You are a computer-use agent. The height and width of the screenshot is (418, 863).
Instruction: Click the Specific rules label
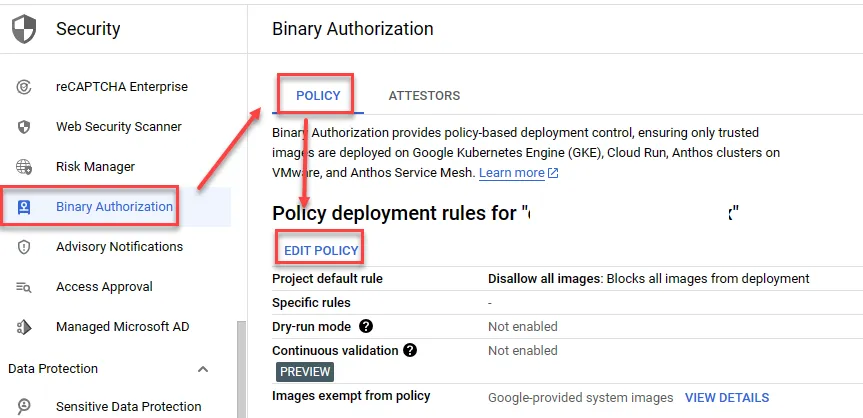point(311,303)
